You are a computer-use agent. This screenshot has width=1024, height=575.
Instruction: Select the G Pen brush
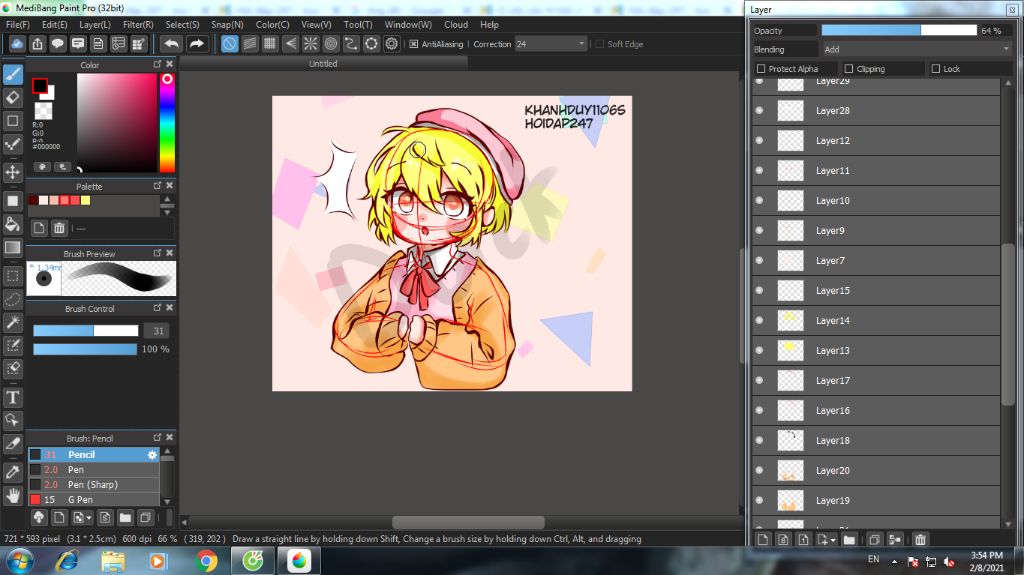(x=93, y=499)
